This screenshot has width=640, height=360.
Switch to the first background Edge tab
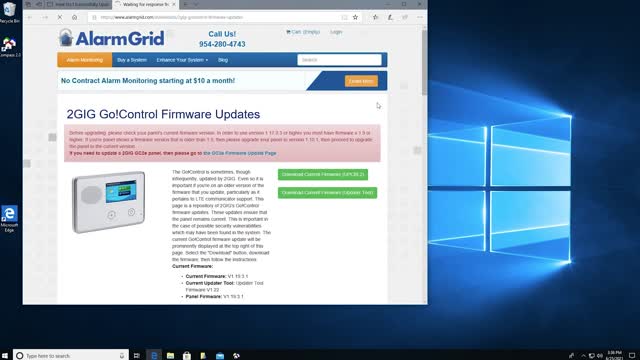[78, 4]
